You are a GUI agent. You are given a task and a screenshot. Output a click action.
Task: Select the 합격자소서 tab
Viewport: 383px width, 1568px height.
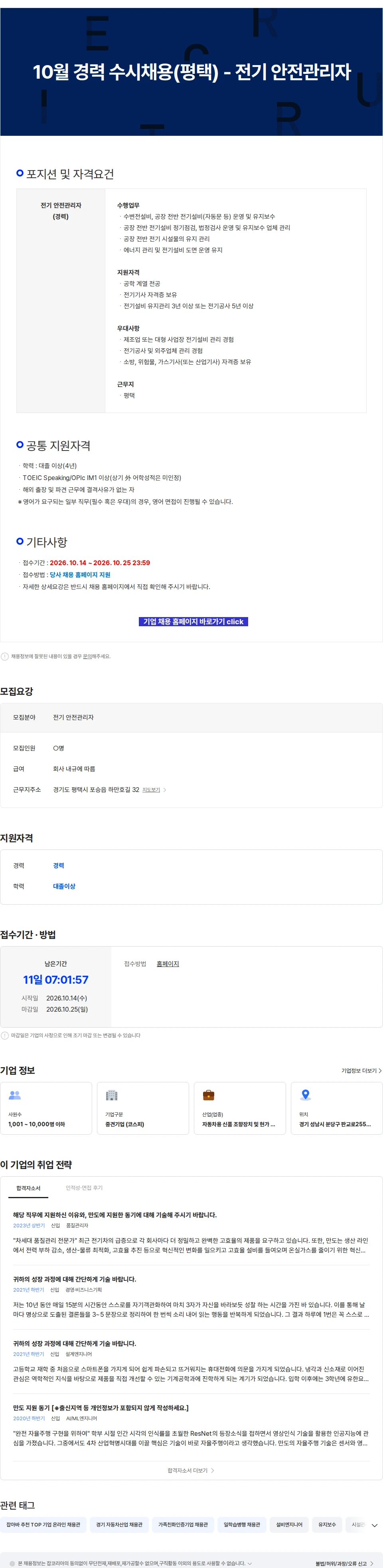click(28, 1187)
